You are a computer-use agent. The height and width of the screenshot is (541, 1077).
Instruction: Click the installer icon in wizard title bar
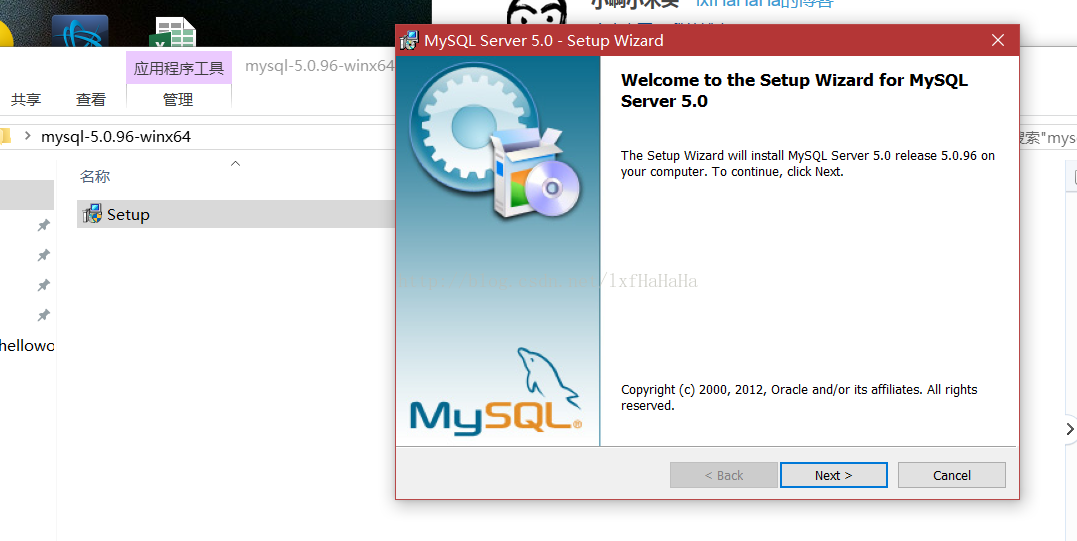click(x=409, y=41)
